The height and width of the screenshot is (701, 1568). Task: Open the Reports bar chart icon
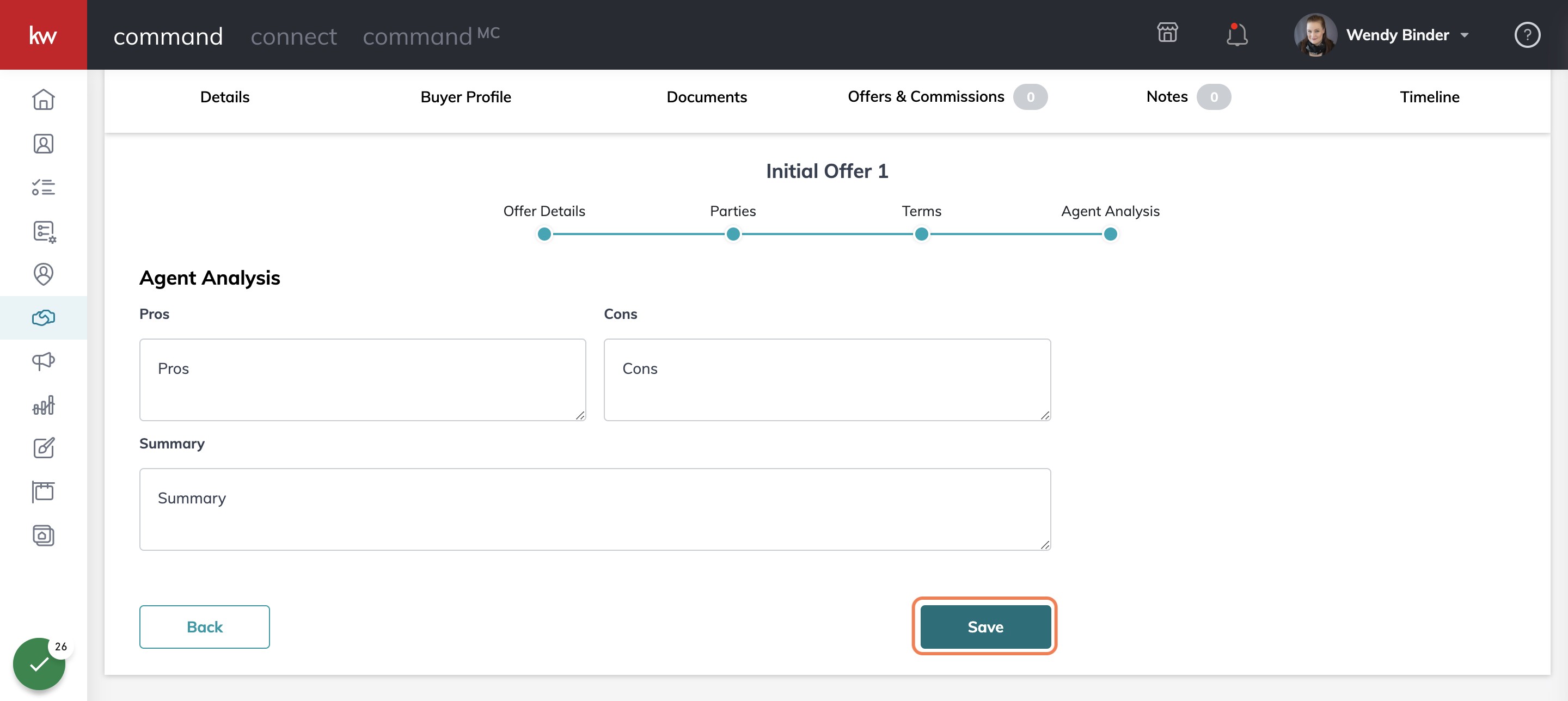43,405
